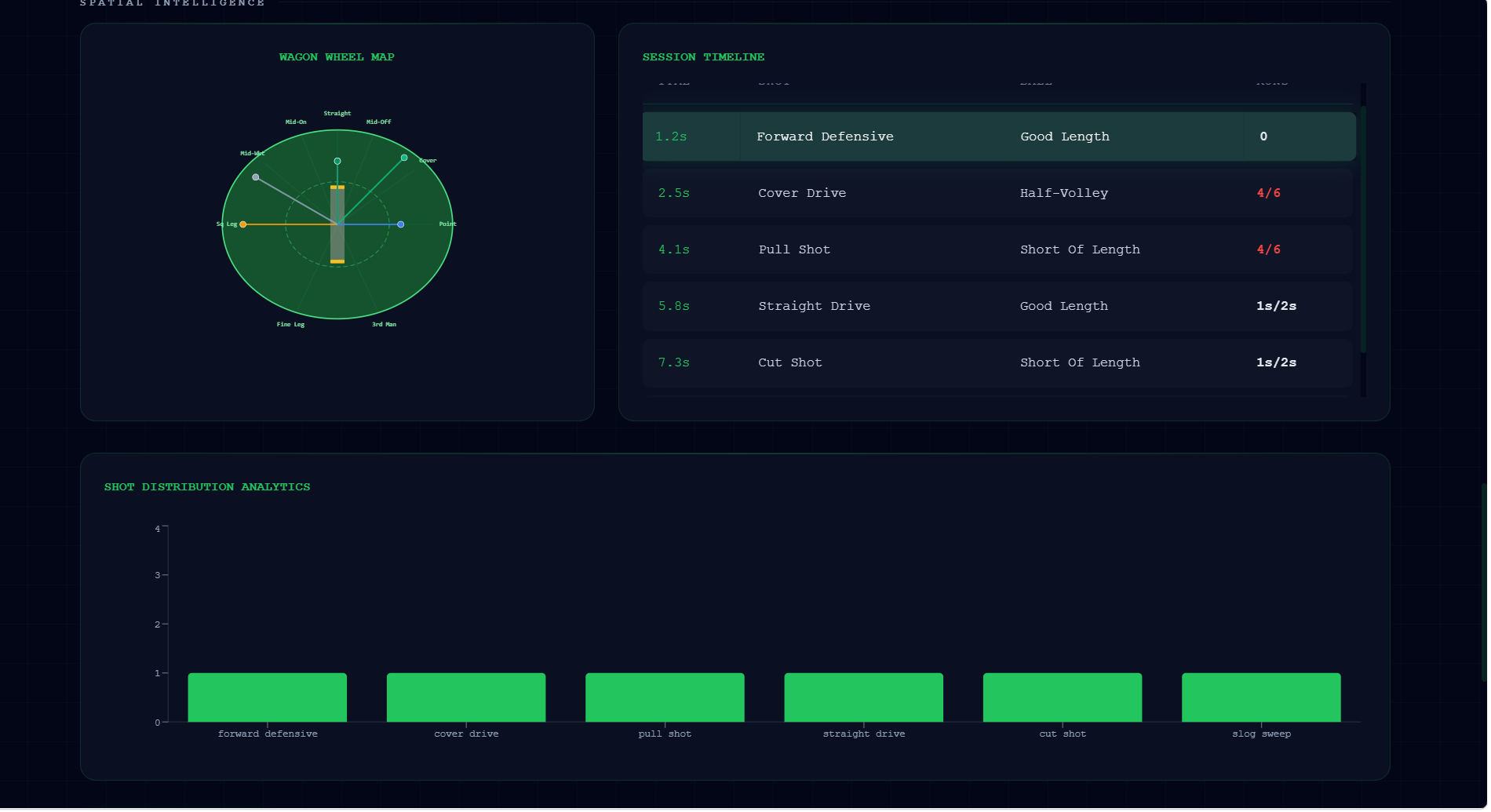Click the Fine Leg label on the wagon wheel
The width and height of the screenshot is (1491, 812).
click(x=290, y=325)
